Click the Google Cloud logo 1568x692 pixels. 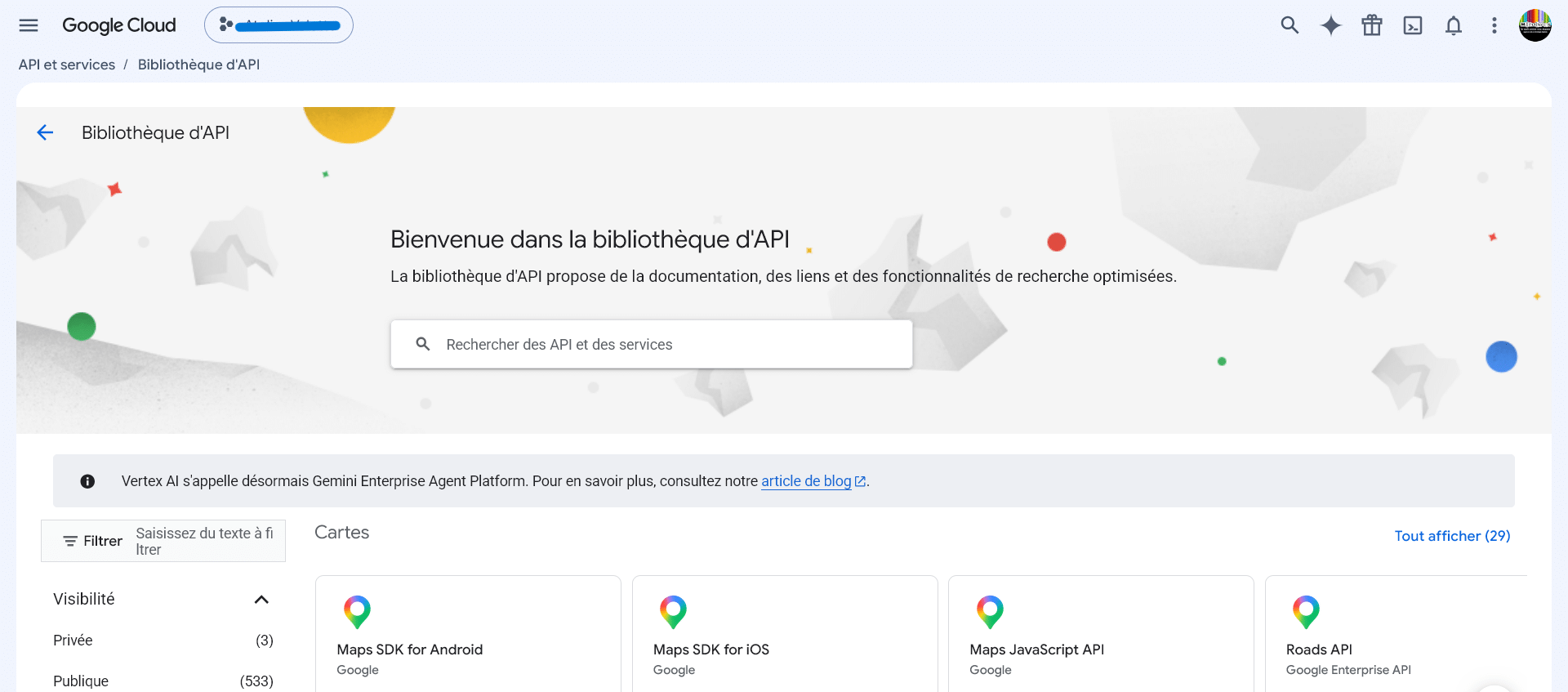tap(119, 25)
